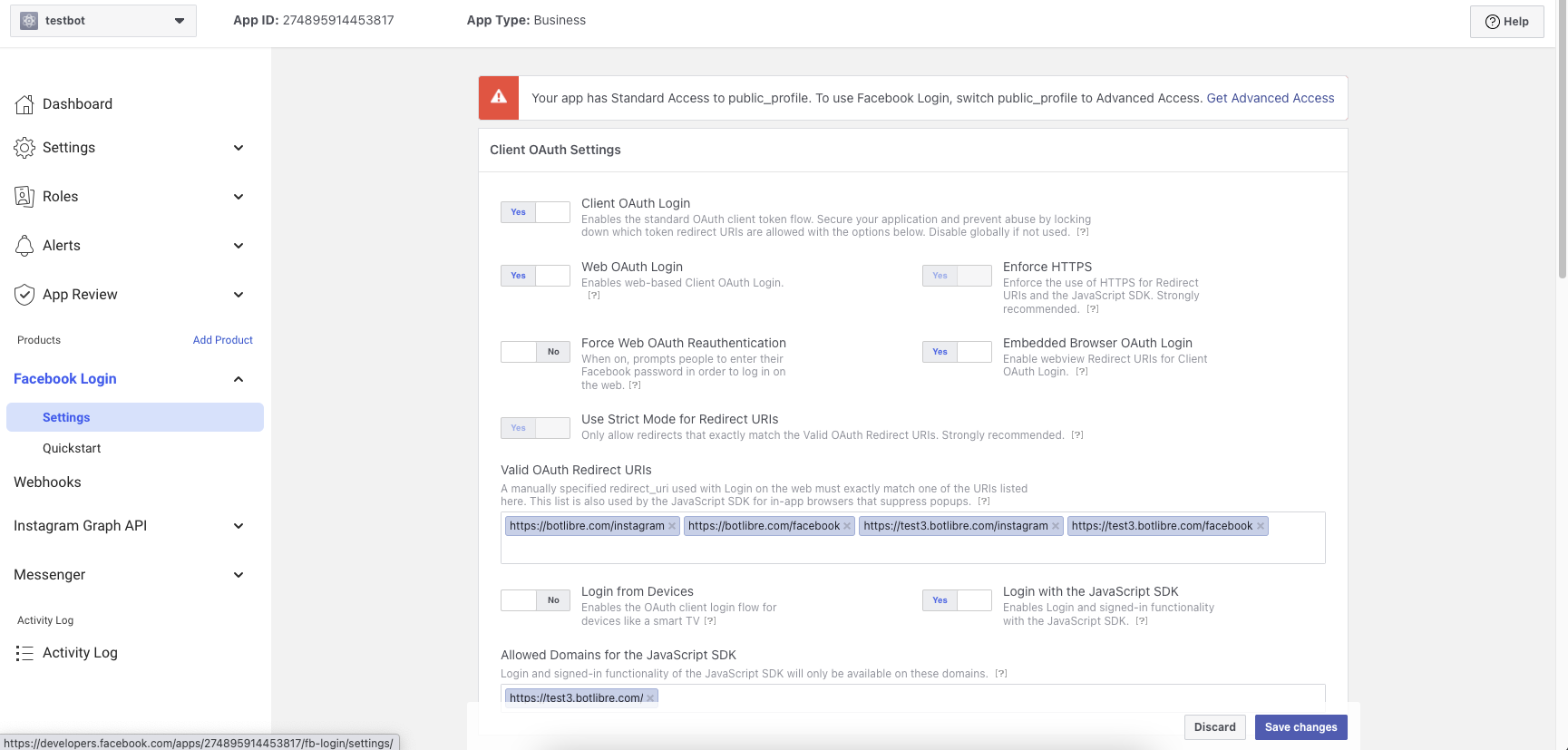
Task: Click the Settings gear icon in sidebar
Action: (24, 148)
